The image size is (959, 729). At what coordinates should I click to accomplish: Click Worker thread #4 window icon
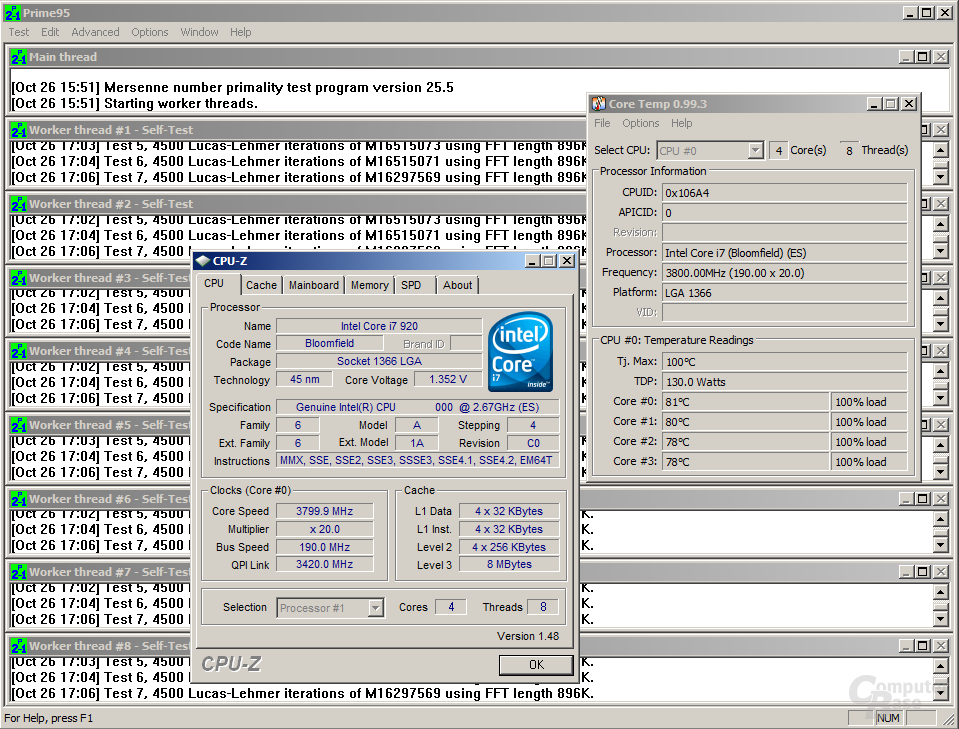pos(18,351)
